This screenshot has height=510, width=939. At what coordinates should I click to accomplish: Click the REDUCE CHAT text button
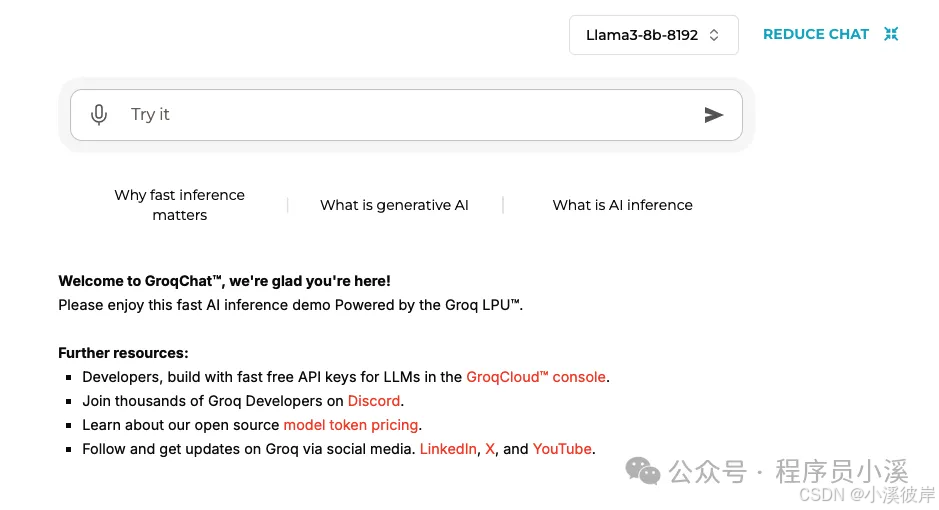pos(816,34)
